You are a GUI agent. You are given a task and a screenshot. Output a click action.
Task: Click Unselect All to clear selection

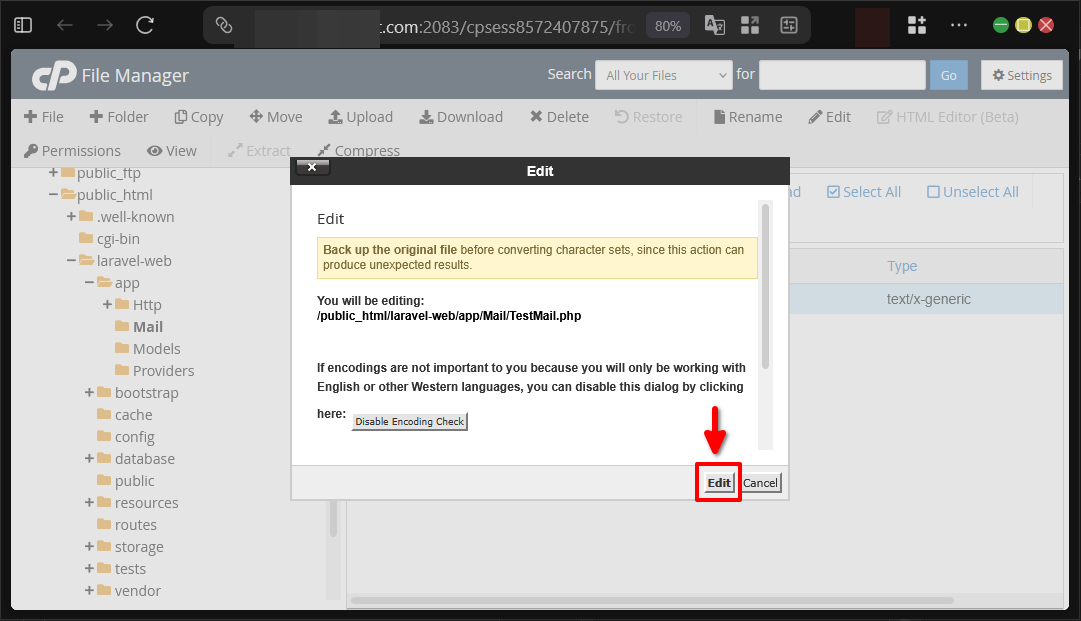[x=971, y=191]
